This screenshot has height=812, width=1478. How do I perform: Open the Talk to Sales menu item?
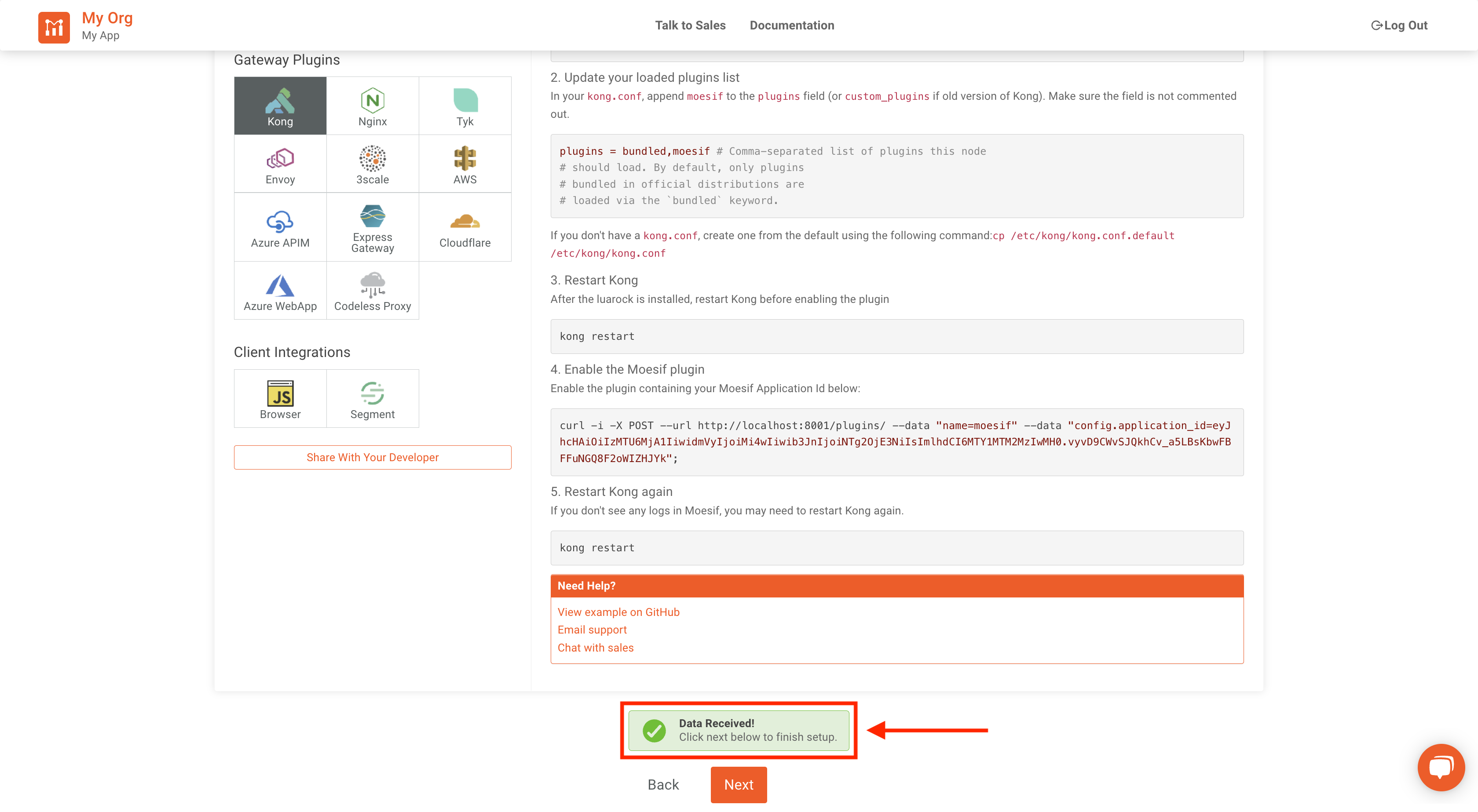pyautogui.click(x=690, y=25)
